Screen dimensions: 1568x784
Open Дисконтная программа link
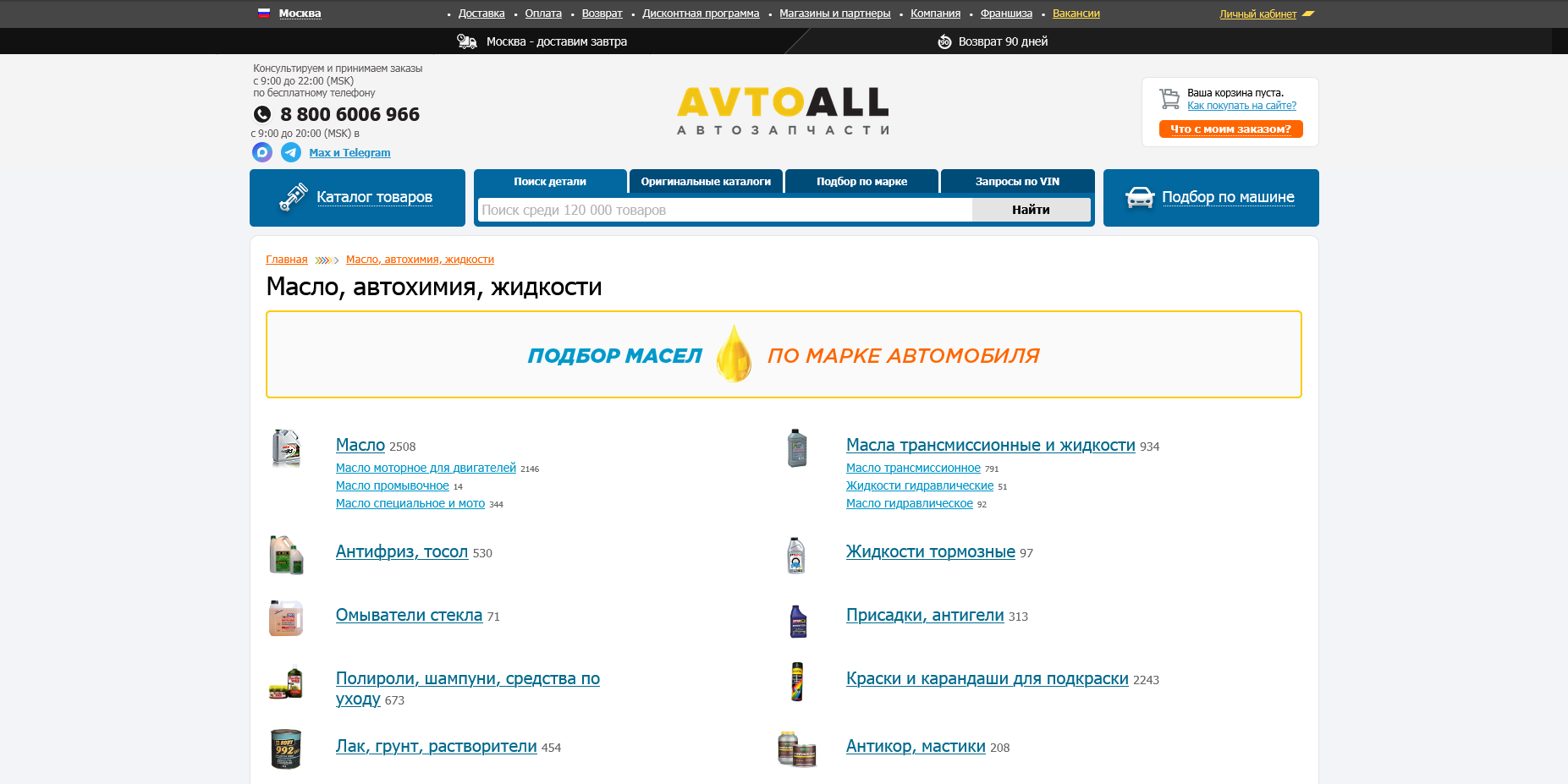(x=701, y=14)
